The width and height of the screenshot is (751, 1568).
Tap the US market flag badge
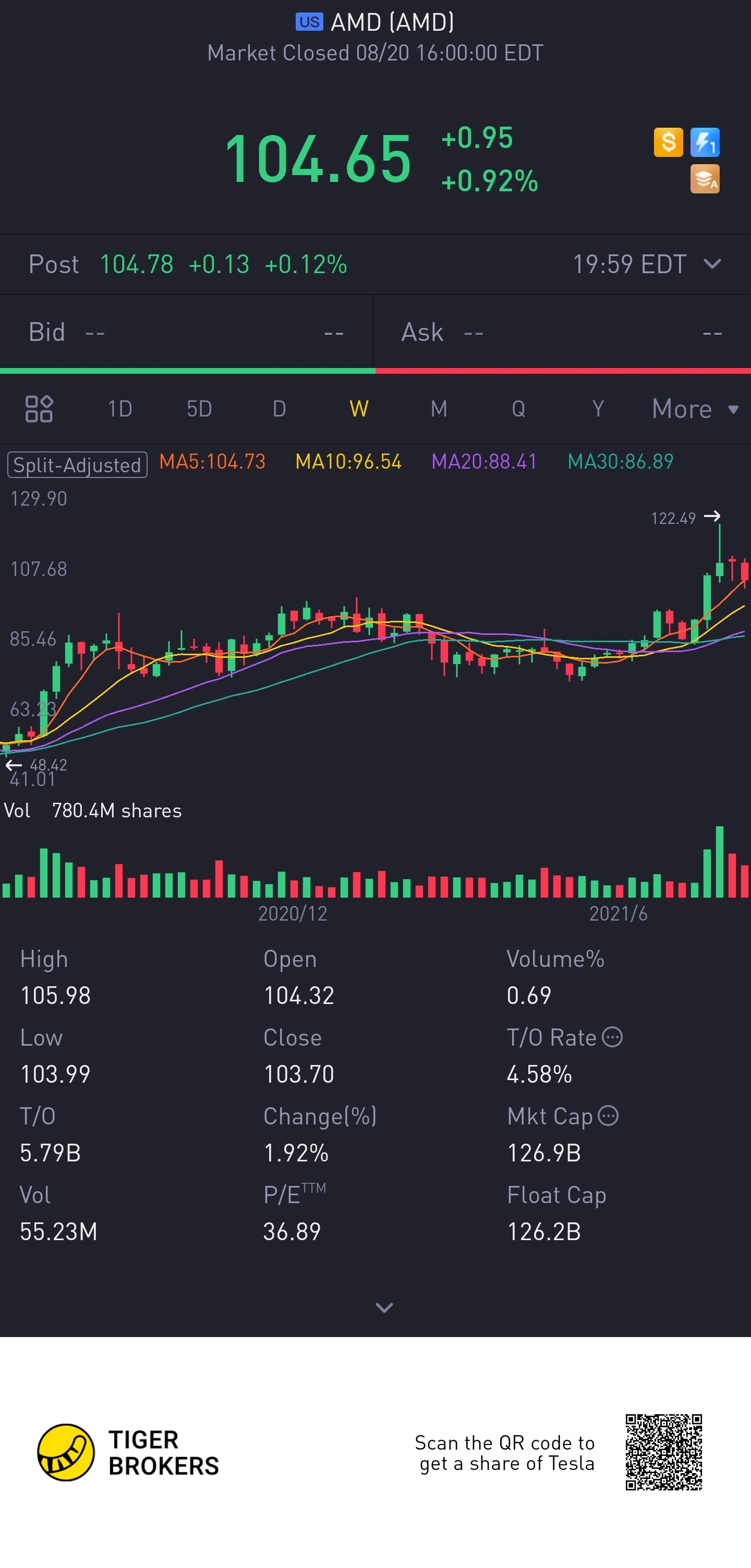pyautogui.click(x=309, y=22)
